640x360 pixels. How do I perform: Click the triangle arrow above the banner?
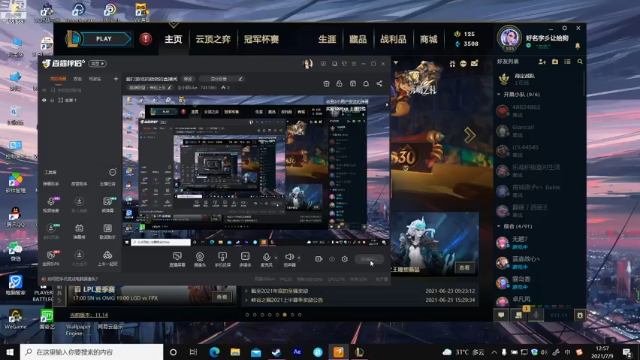pyautogui.click(x=396, y=63)
